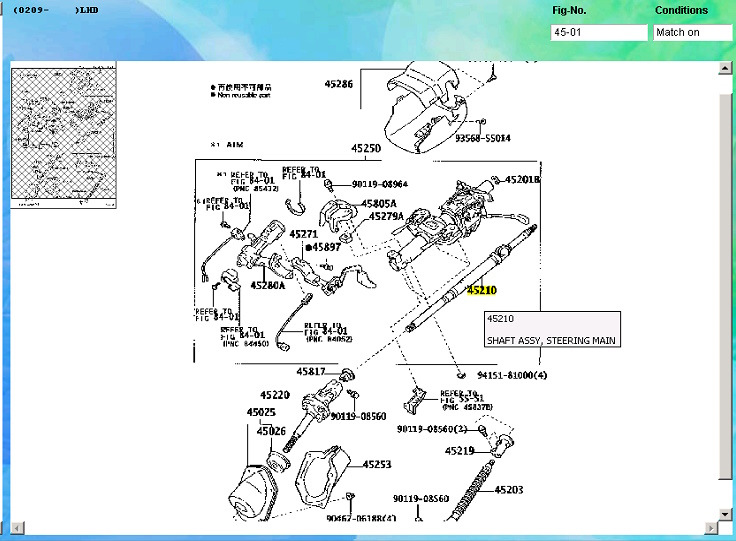736x541 pixels.
Task: Click the horizontal scrollbar right arrow
Action: click(x=711, y=528)
